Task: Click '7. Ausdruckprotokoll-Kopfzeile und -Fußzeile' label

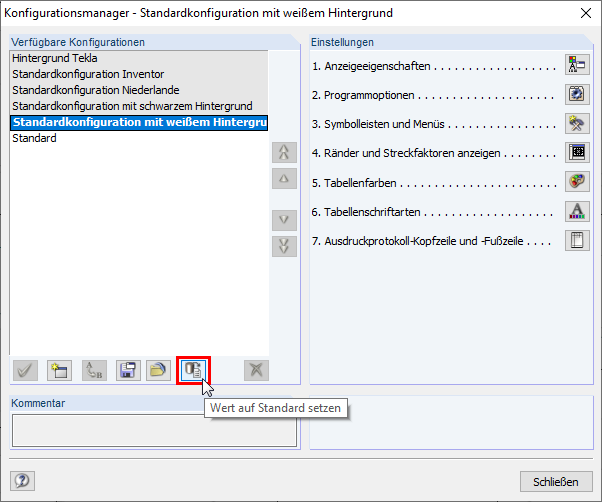Action: coord(418,241)
